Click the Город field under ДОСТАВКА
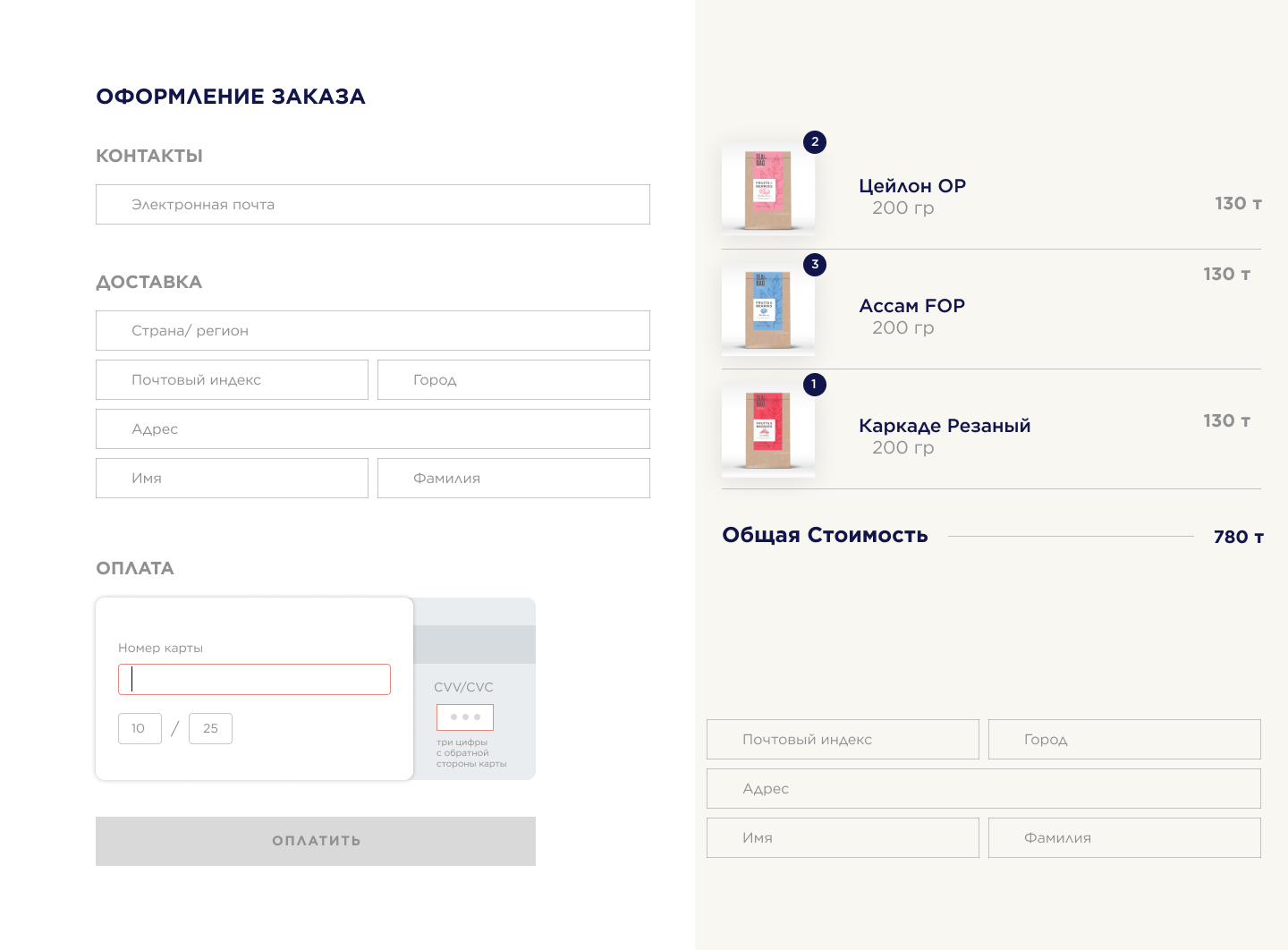 [514, 380]
